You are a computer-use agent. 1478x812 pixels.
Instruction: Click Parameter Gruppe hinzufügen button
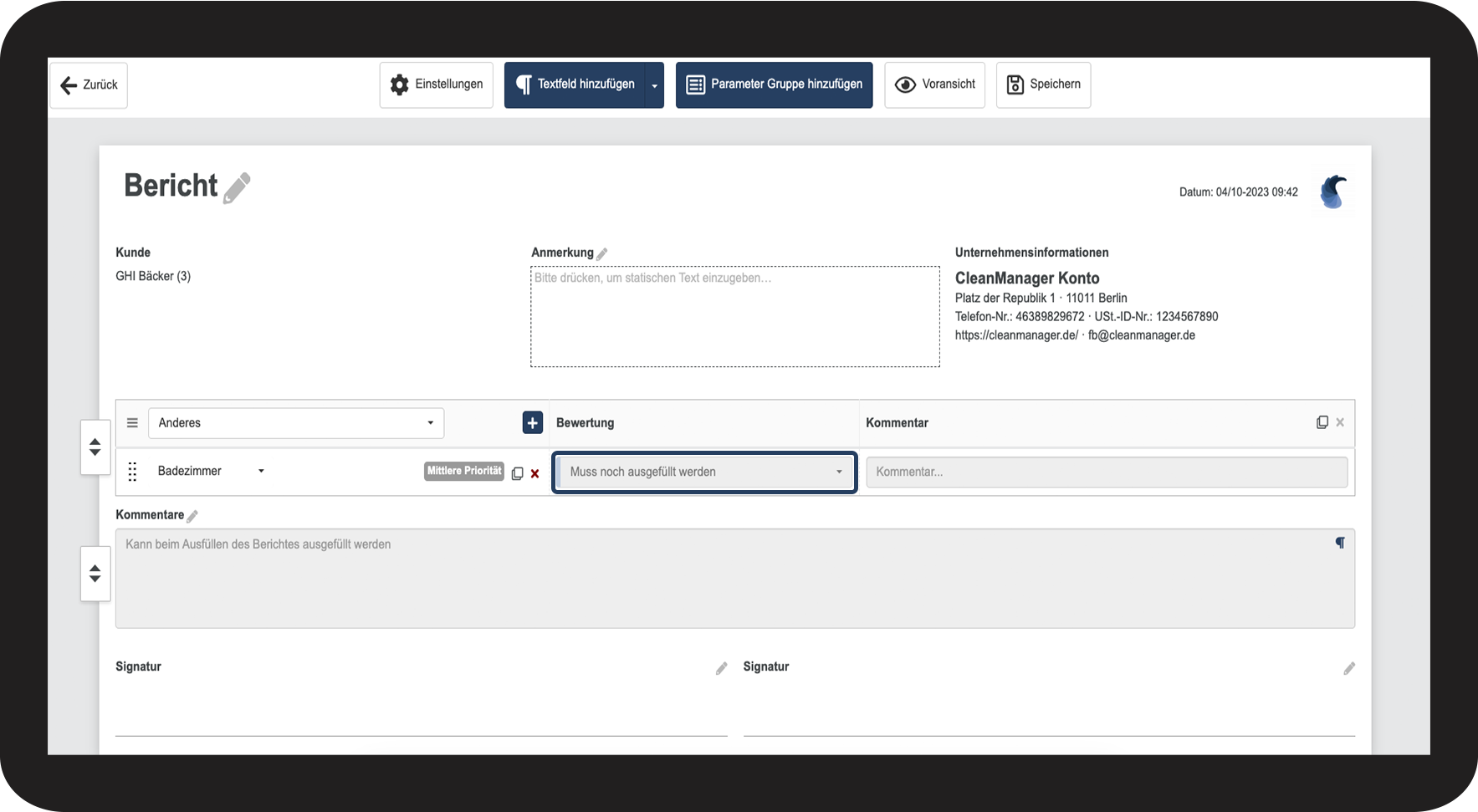pyautogui.click(x=774, y=84)
